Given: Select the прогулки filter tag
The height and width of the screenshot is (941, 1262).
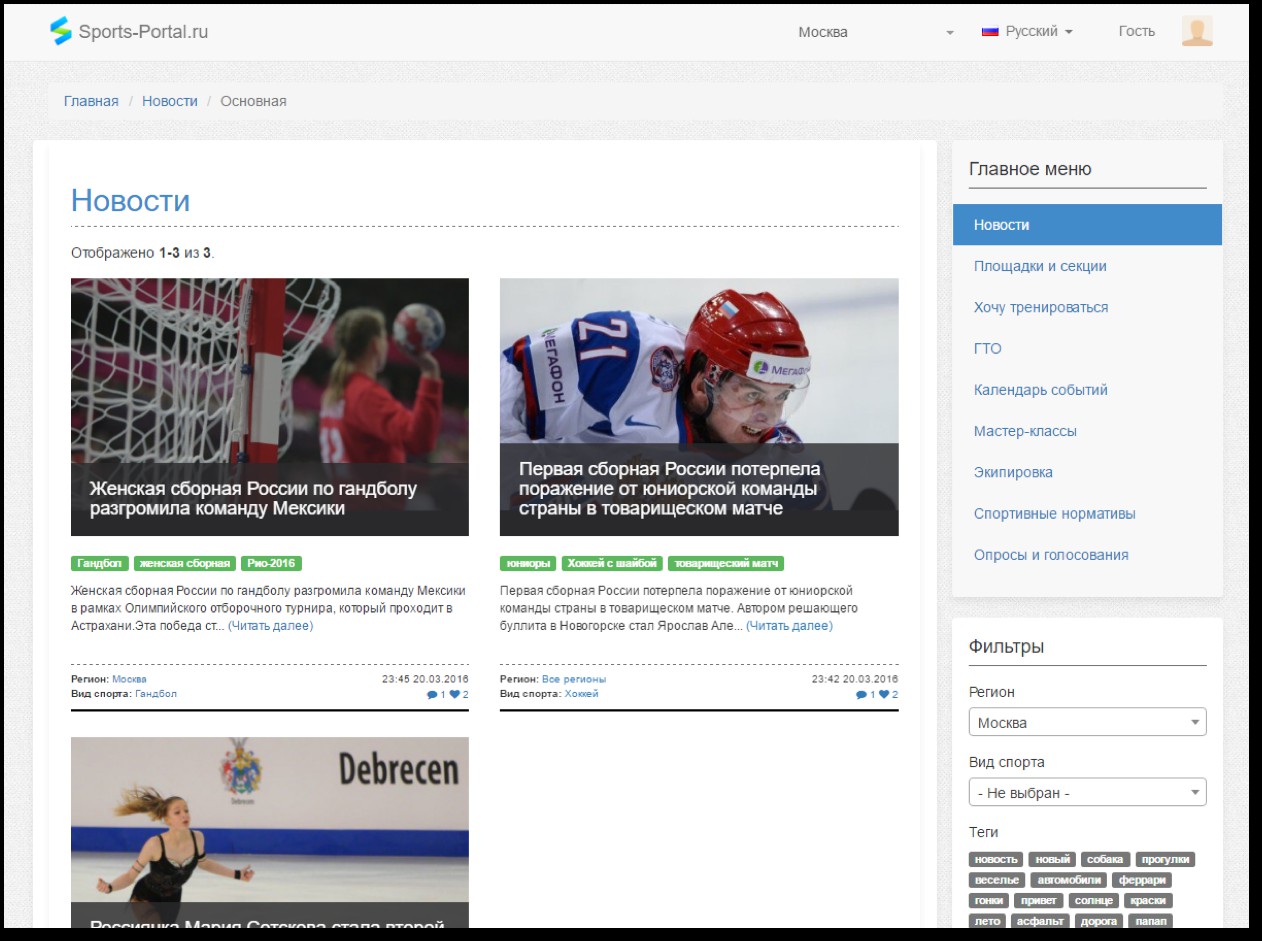Looking at the screenshot, I should [1165, 860].
